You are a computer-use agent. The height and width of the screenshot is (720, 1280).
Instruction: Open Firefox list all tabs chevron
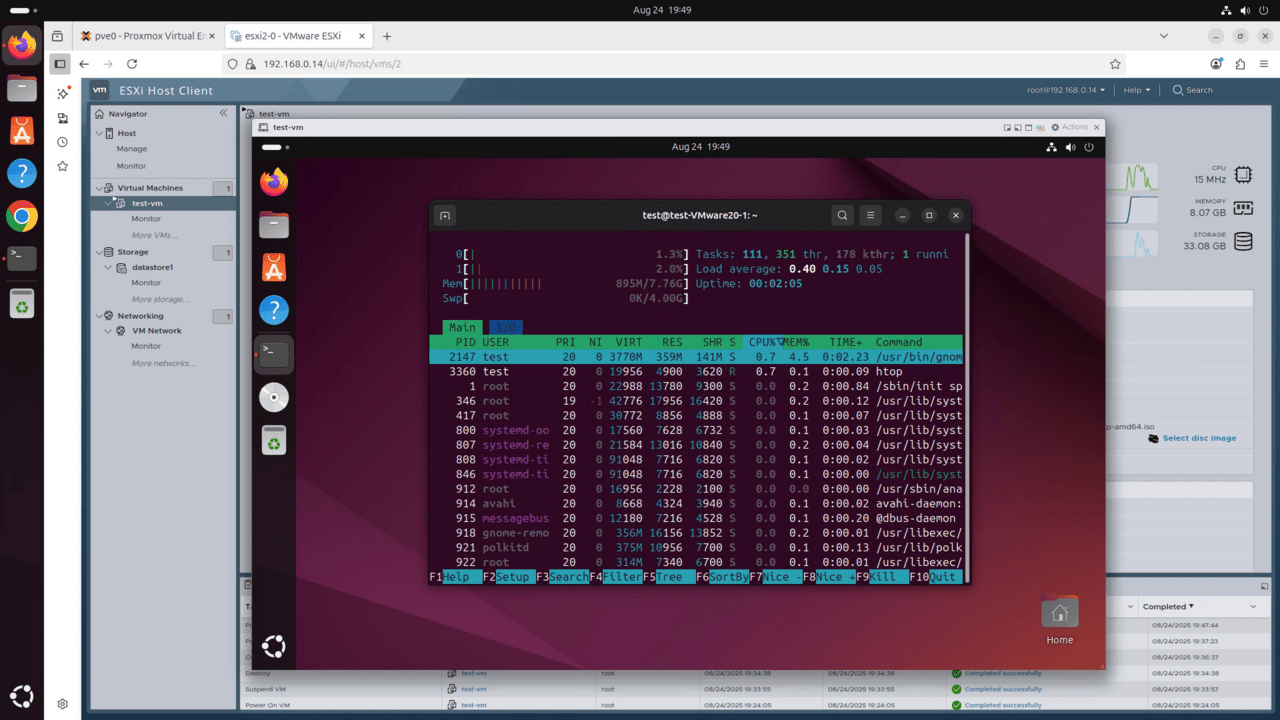click(1164, 36)
